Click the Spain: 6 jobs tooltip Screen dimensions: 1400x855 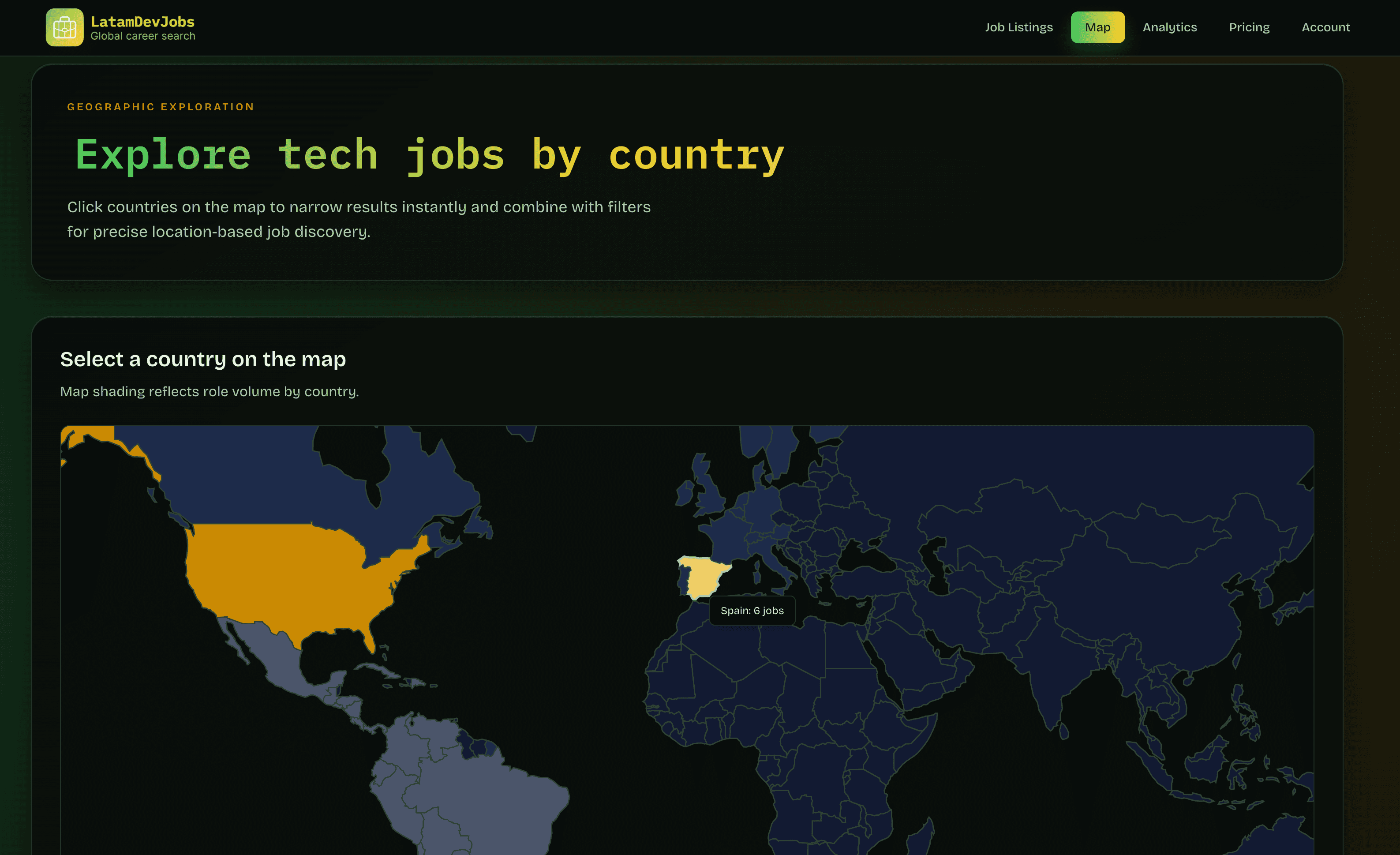click(x=752, y=610)
